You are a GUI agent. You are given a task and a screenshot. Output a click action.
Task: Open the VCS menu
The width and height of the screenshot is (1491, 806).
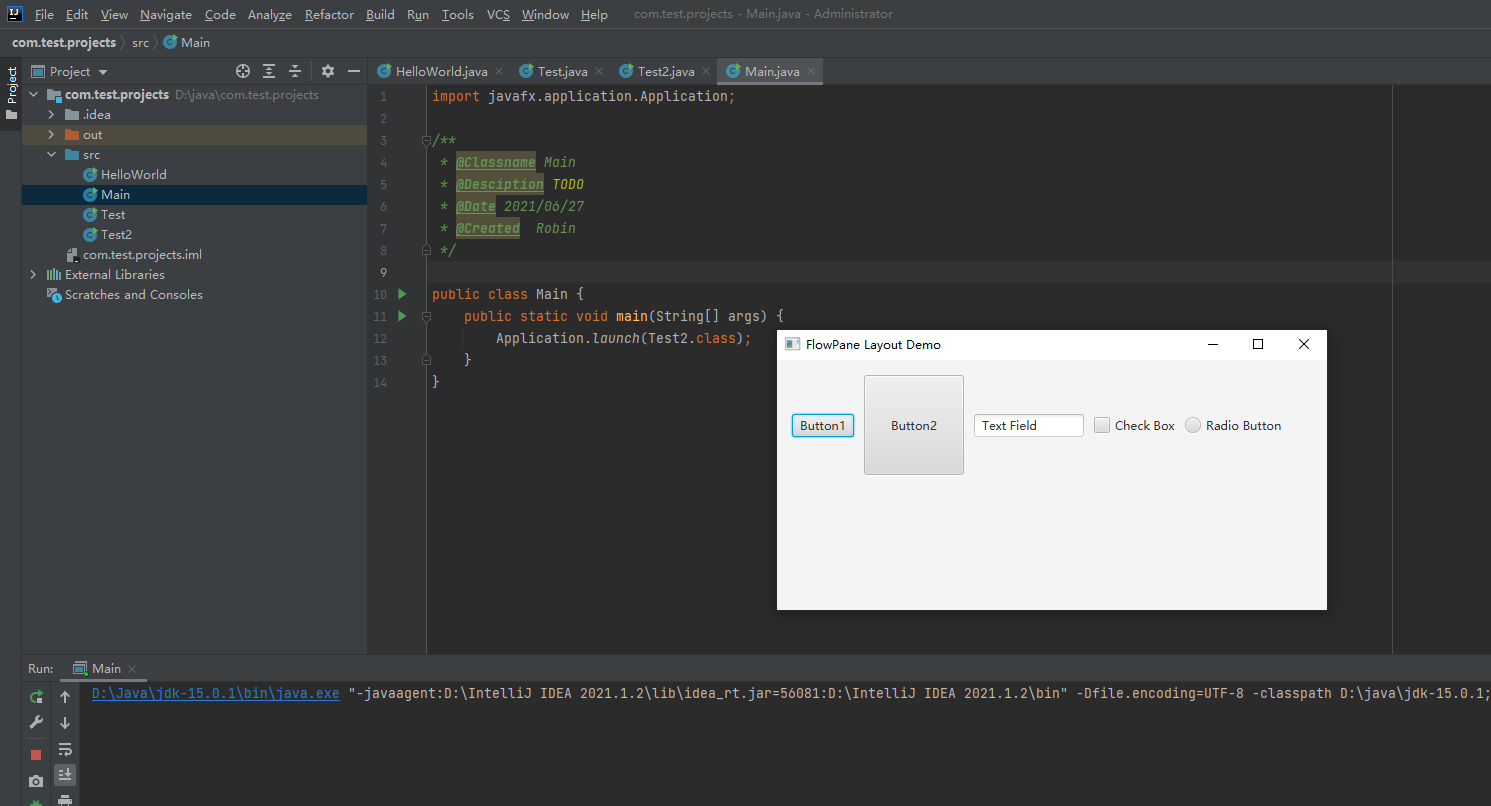[x=498, y=15]
